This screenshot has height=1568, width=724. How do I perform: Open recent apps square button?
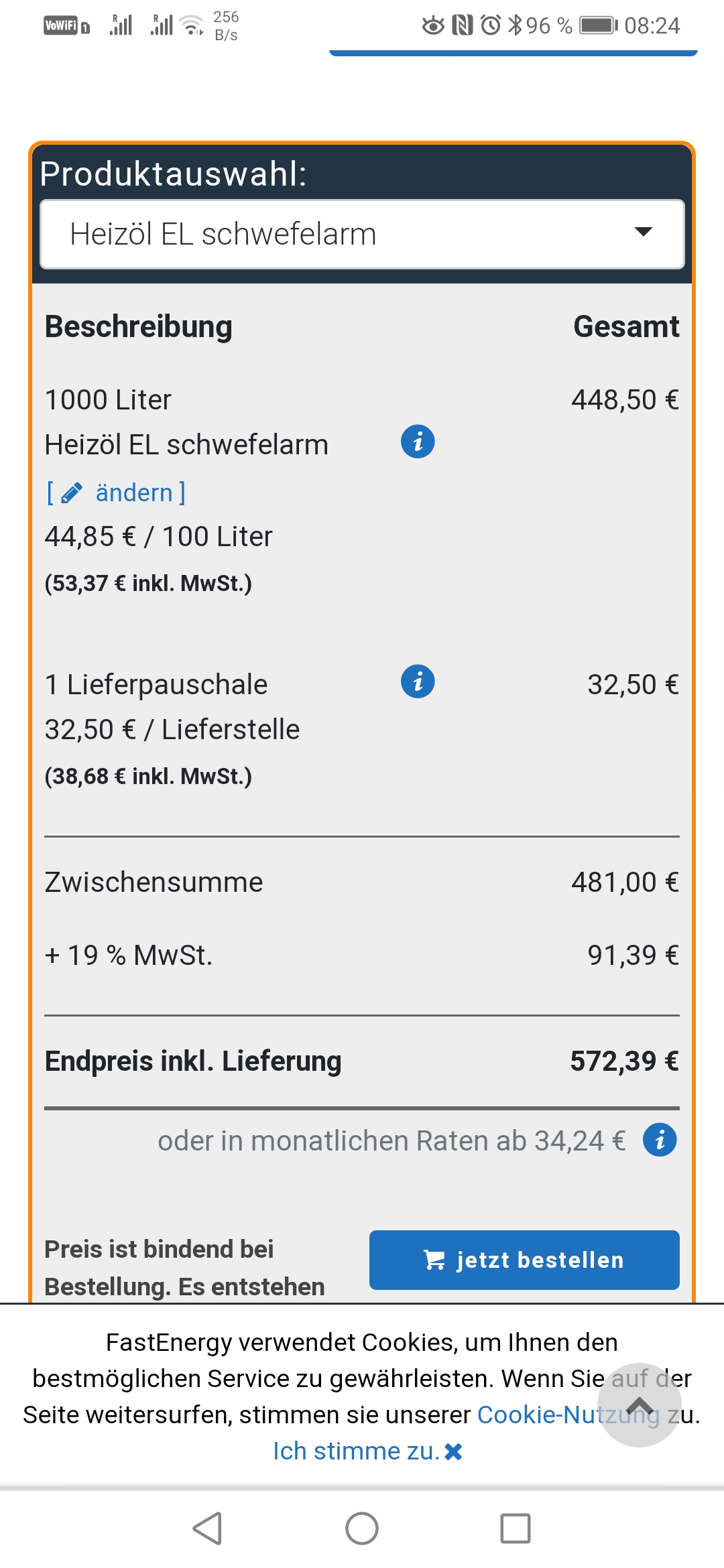tap(516, 1528)
